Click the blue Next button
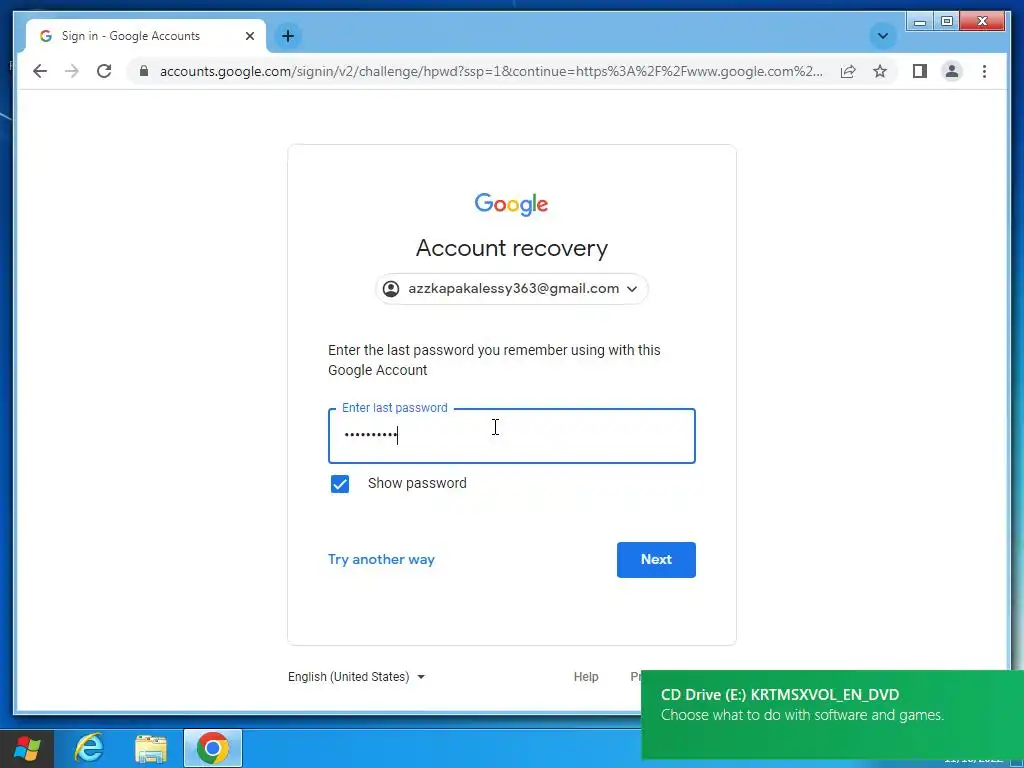Screen dimensions: 1024x768 (x=656, y=560)
